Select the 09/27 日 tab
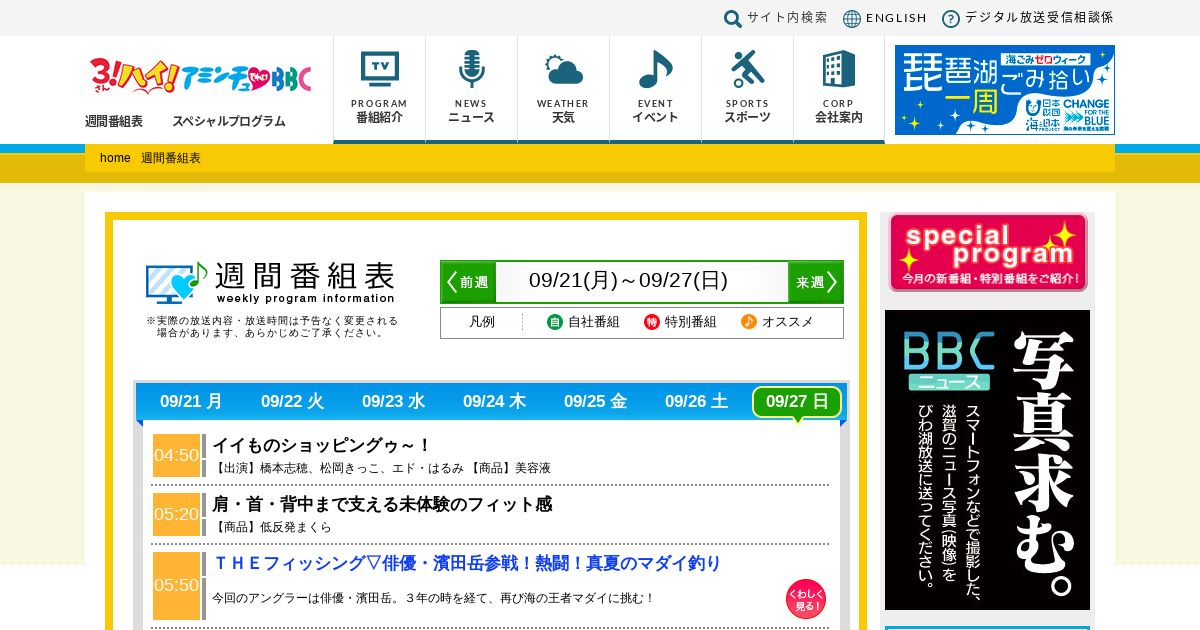 [797, 402]
